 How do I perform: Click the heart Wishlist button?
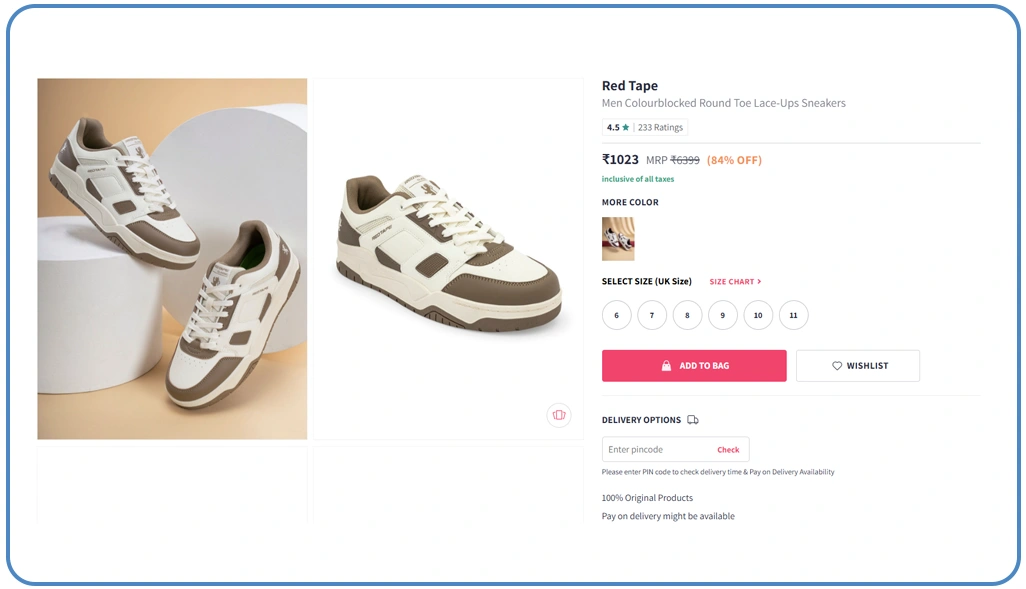857,366
